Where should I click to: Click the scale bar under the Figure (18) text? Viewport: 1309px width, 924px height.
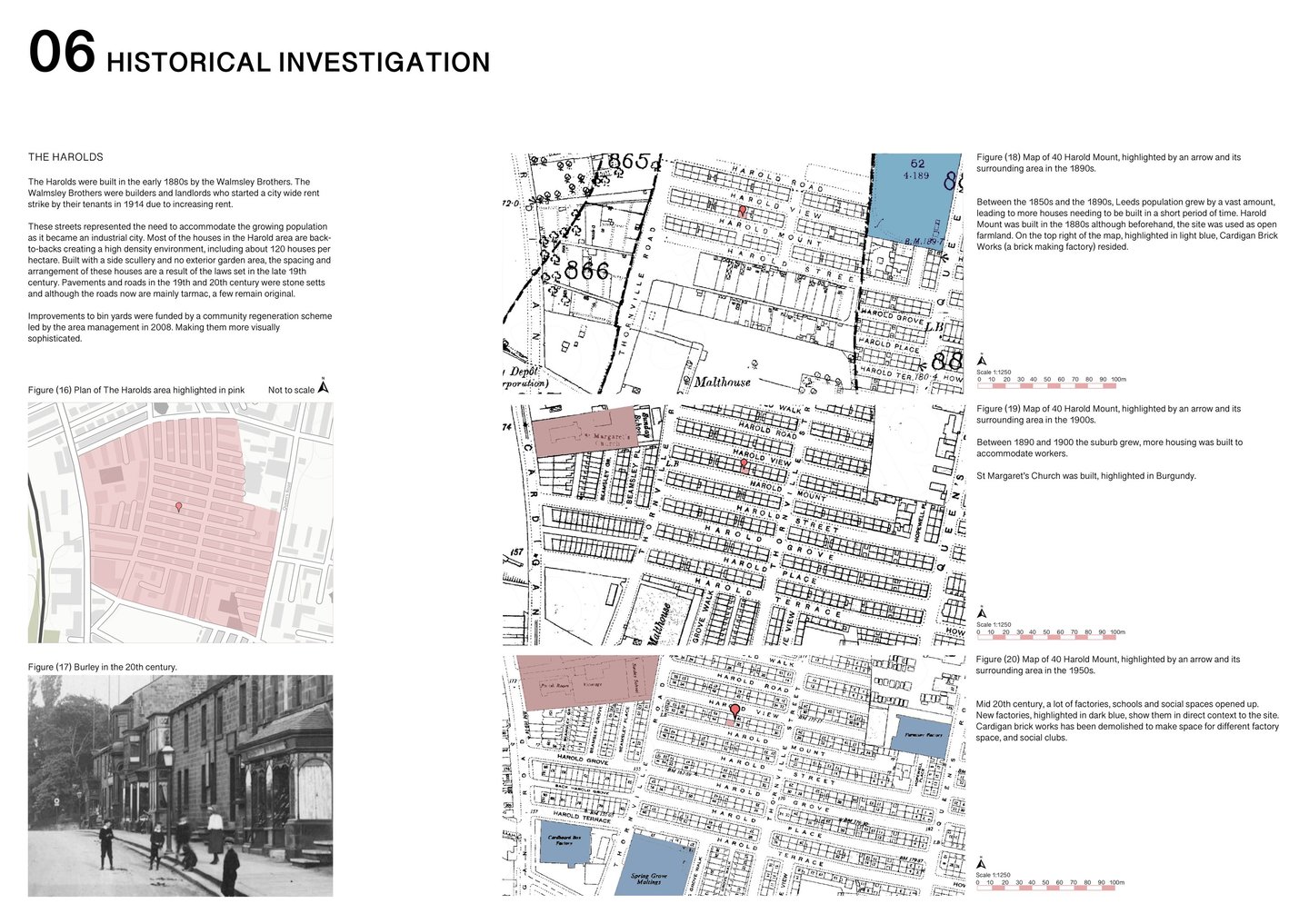pyautogui.click(x=1047, y=386)
